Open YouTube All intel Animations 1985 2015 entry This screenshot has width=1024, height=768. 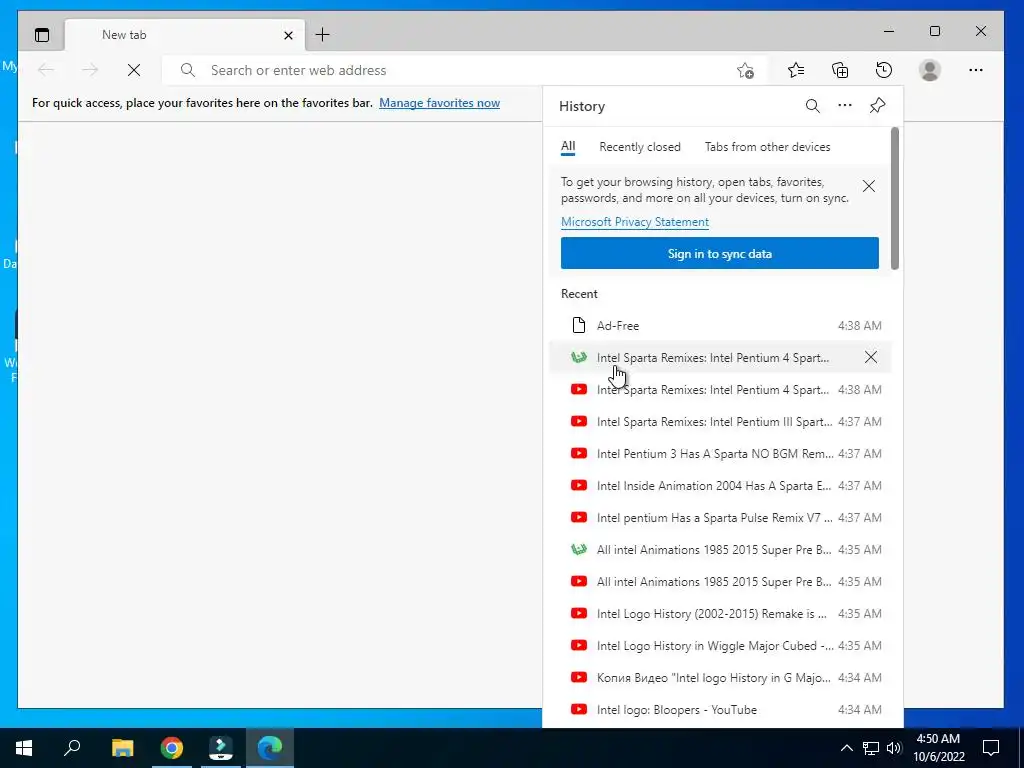(720, 581)
